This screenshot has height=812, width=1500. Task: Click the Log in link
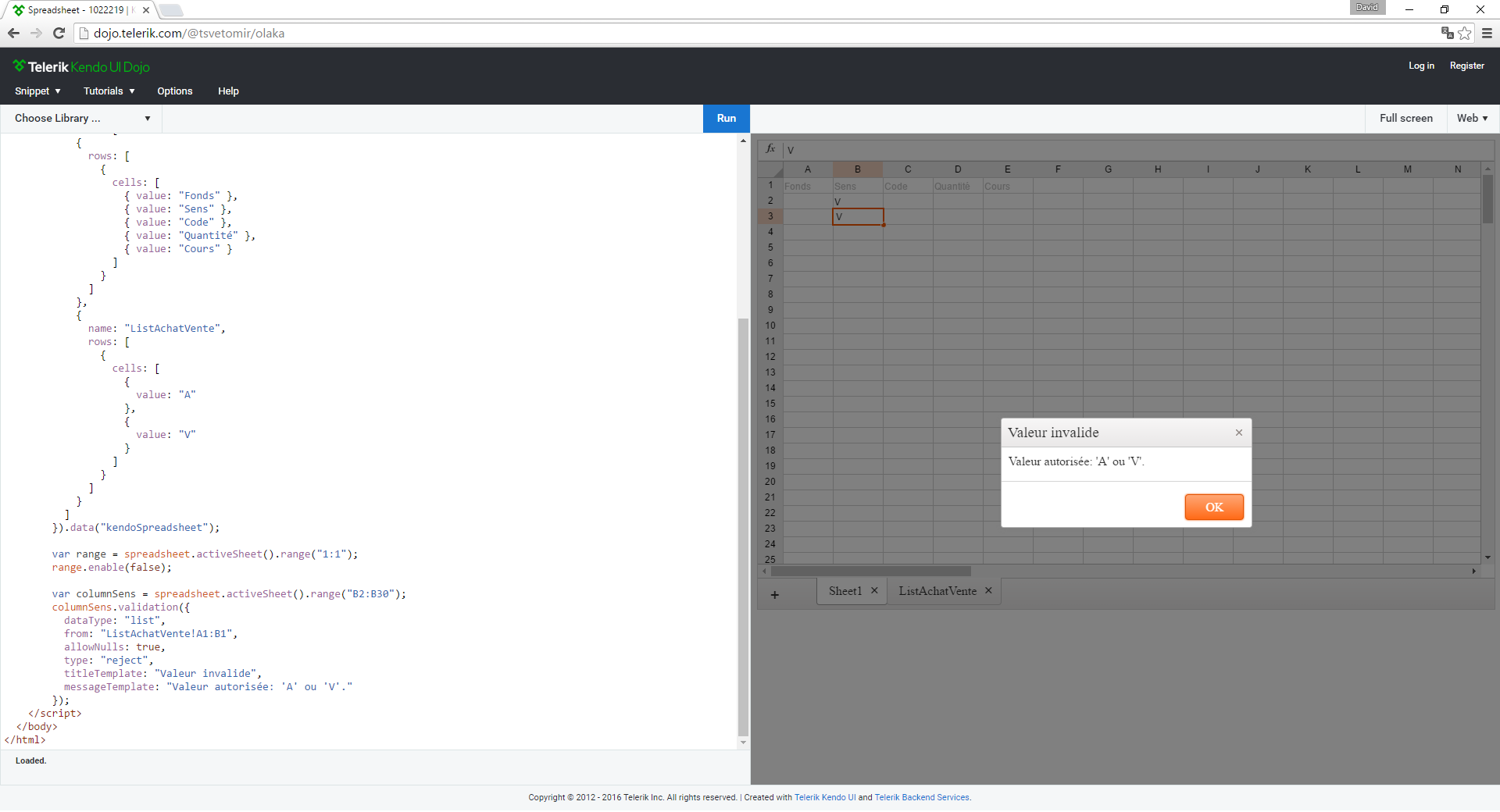pos(1421,66)
